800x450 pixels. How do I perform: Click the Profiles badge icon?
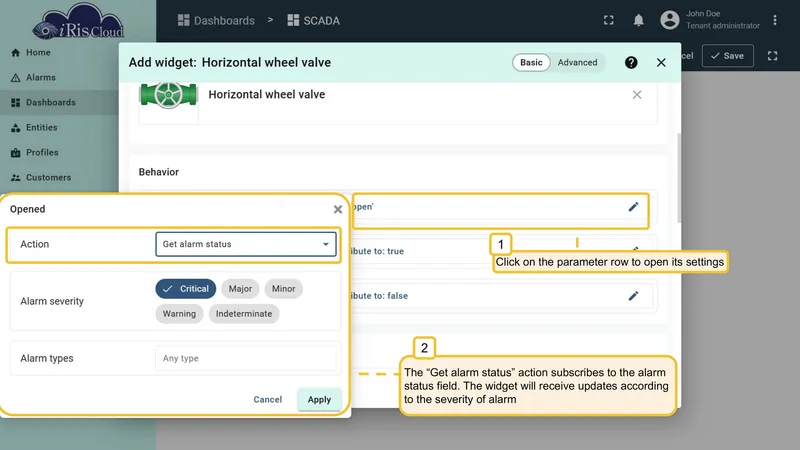pos(15,153)
